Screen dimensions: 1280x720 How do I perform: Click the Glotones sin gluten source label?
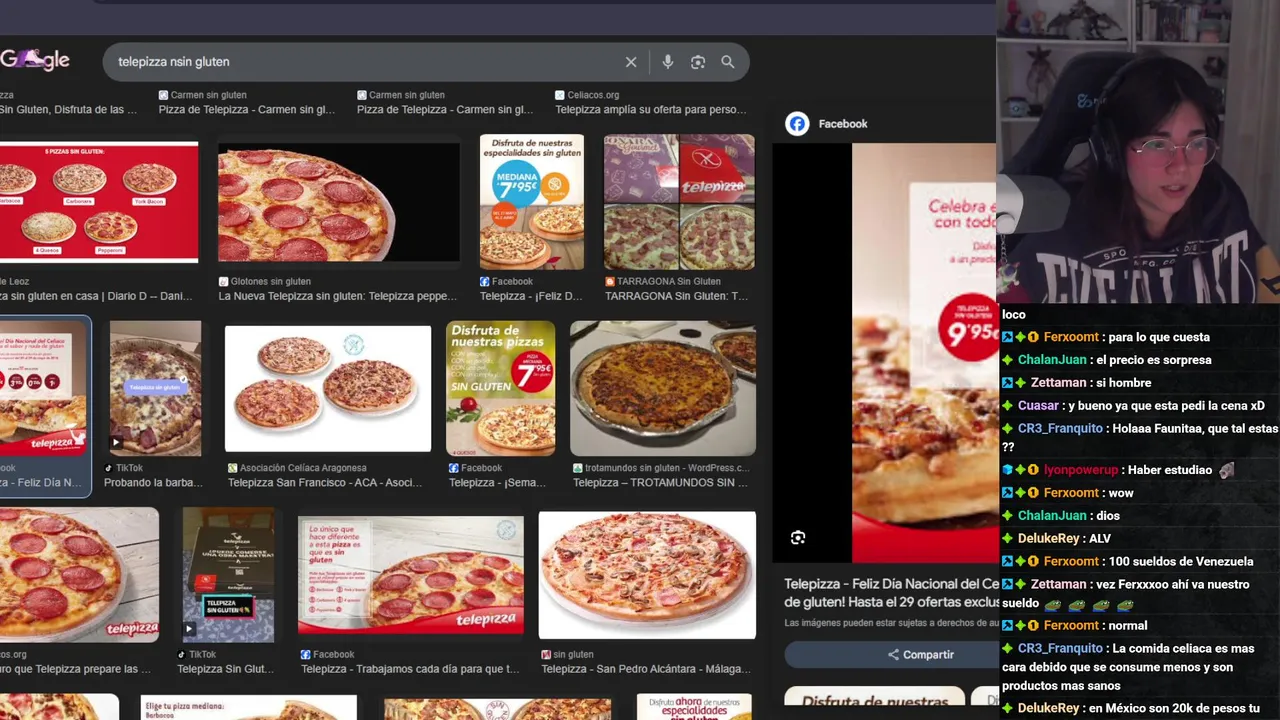tap(270, 282)
